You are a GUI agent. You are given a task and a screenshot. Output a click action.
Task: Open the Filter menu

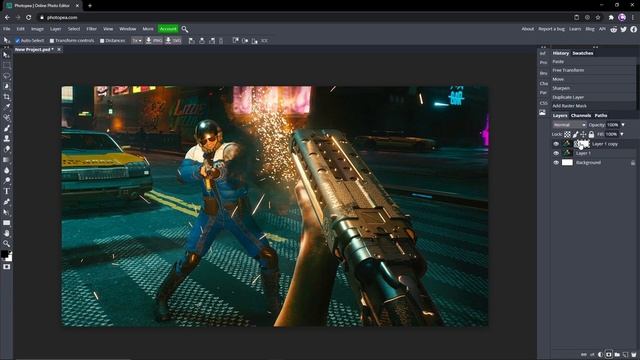[91, 29]
